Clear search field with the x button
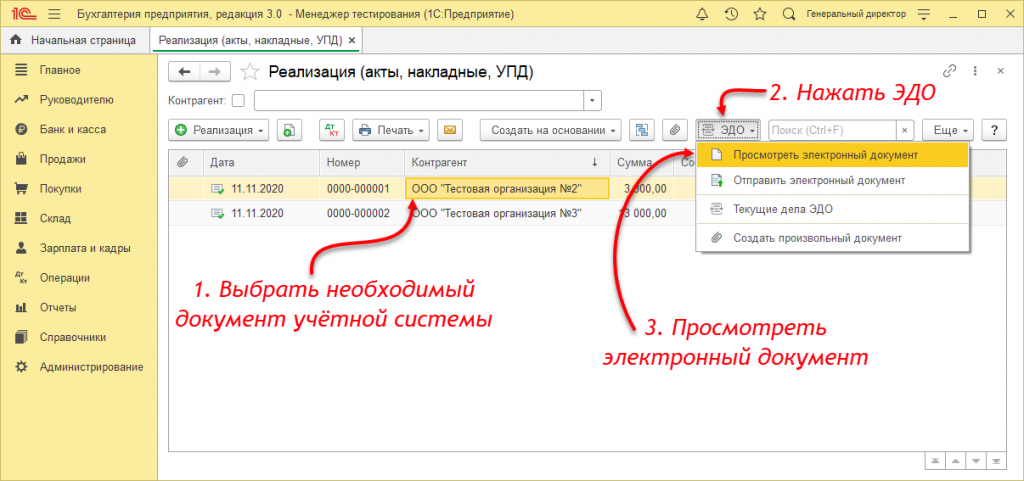 904,130
